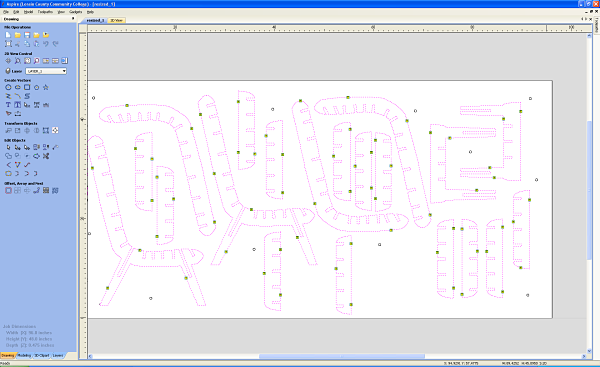Select the Draw Circle tool
This screenshot has width=600, height=367.
click(x=8, y=88)
